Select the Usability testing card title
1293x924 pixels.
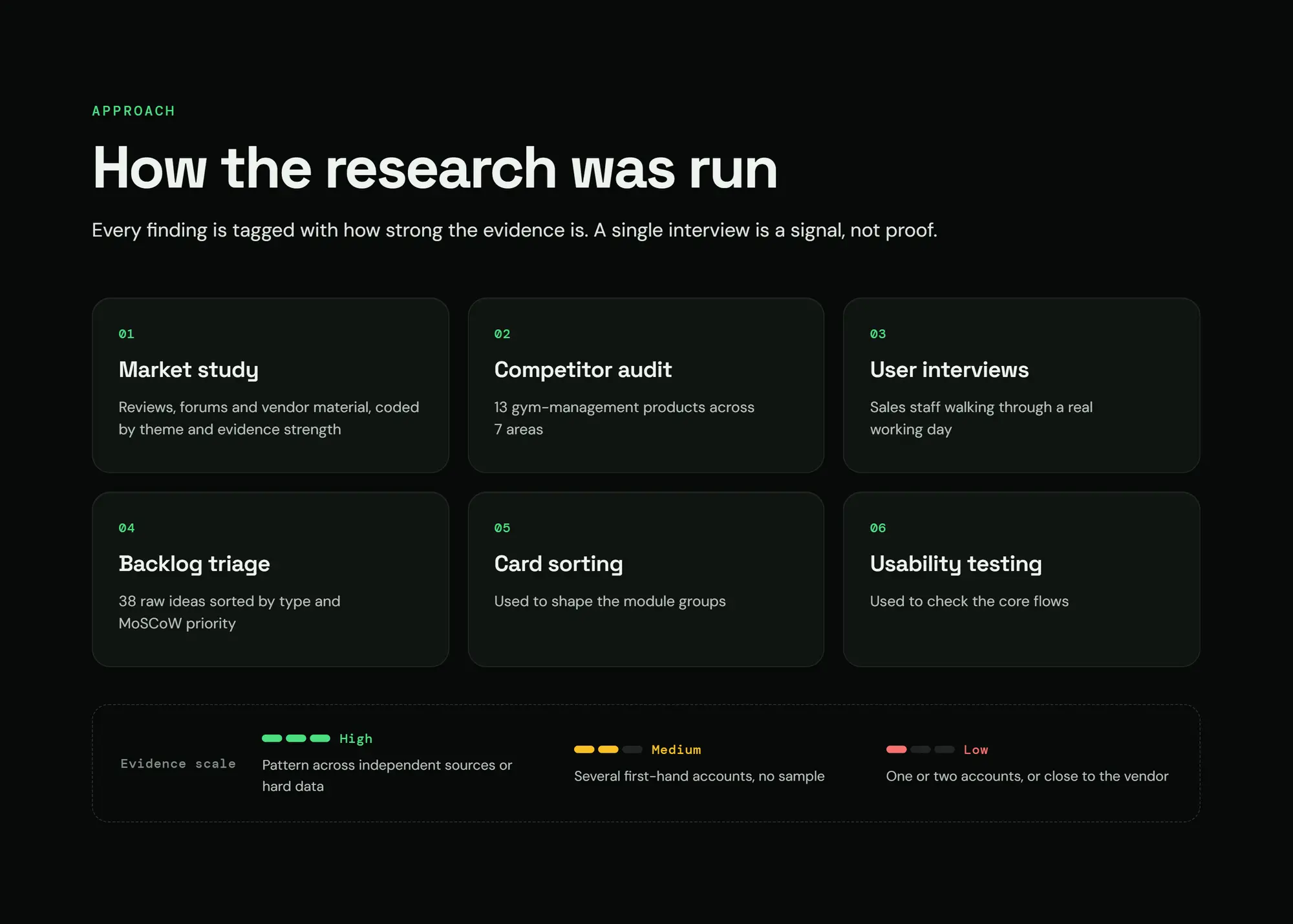coord(956,564)
